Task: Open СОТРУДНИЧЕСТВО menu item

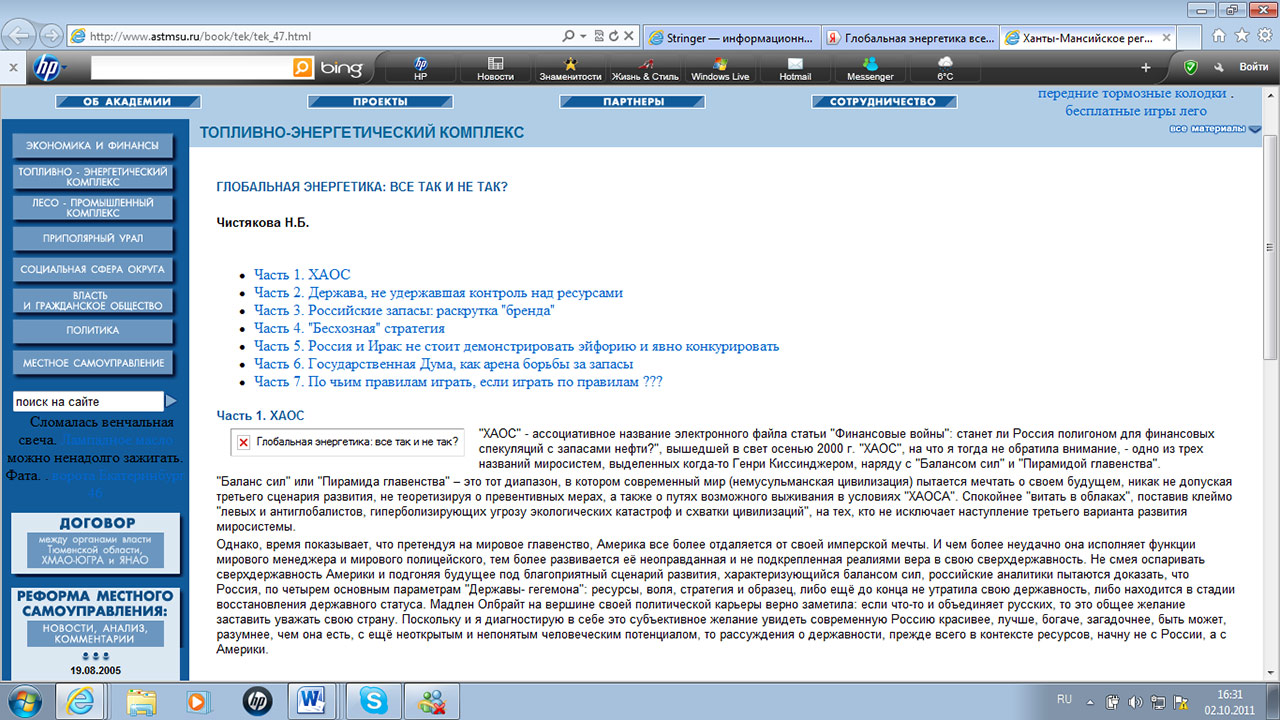Action: pyautogui.click(x=884, y=102)
